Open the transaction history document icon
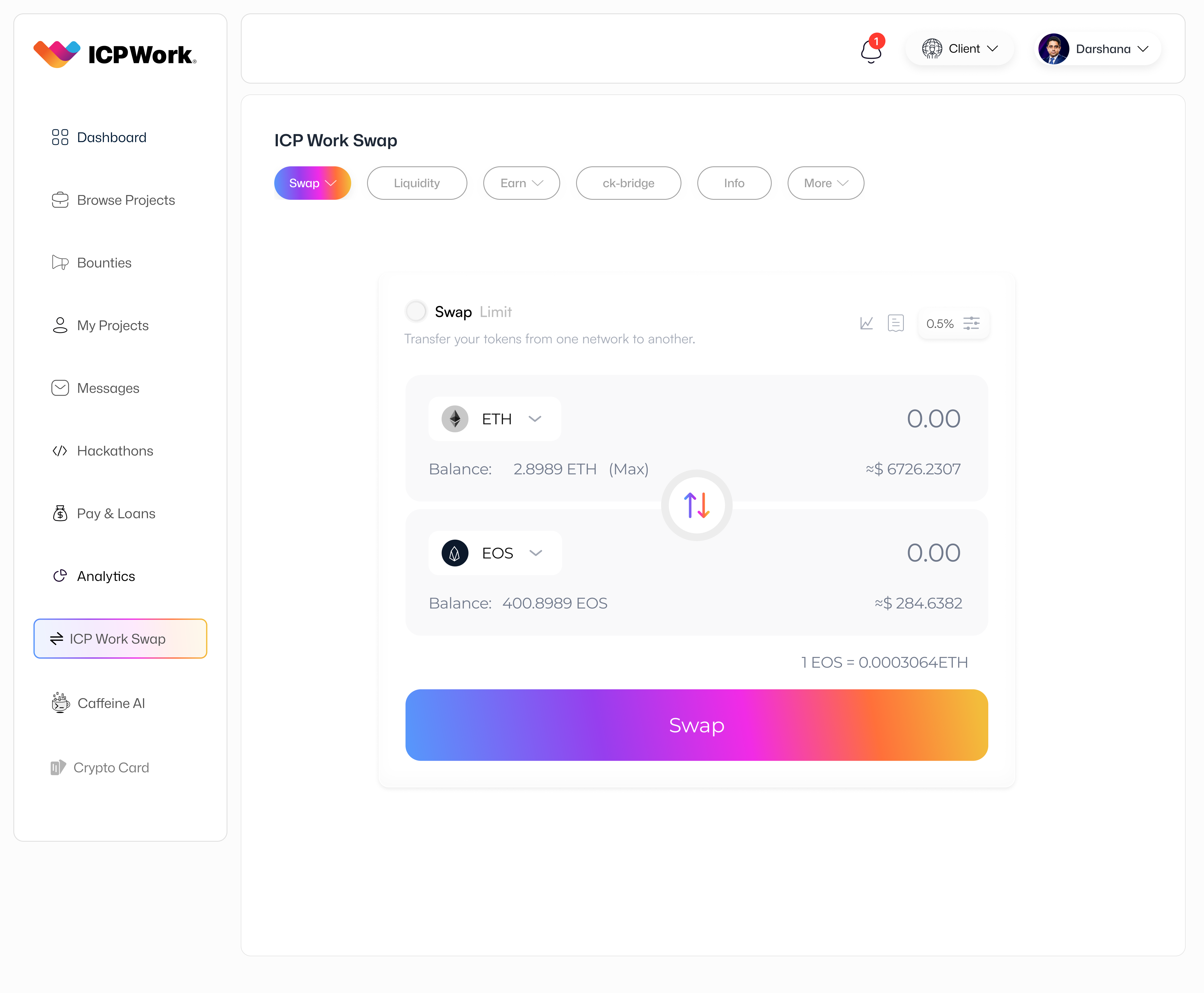1204x993 pixels. (895, 323)
